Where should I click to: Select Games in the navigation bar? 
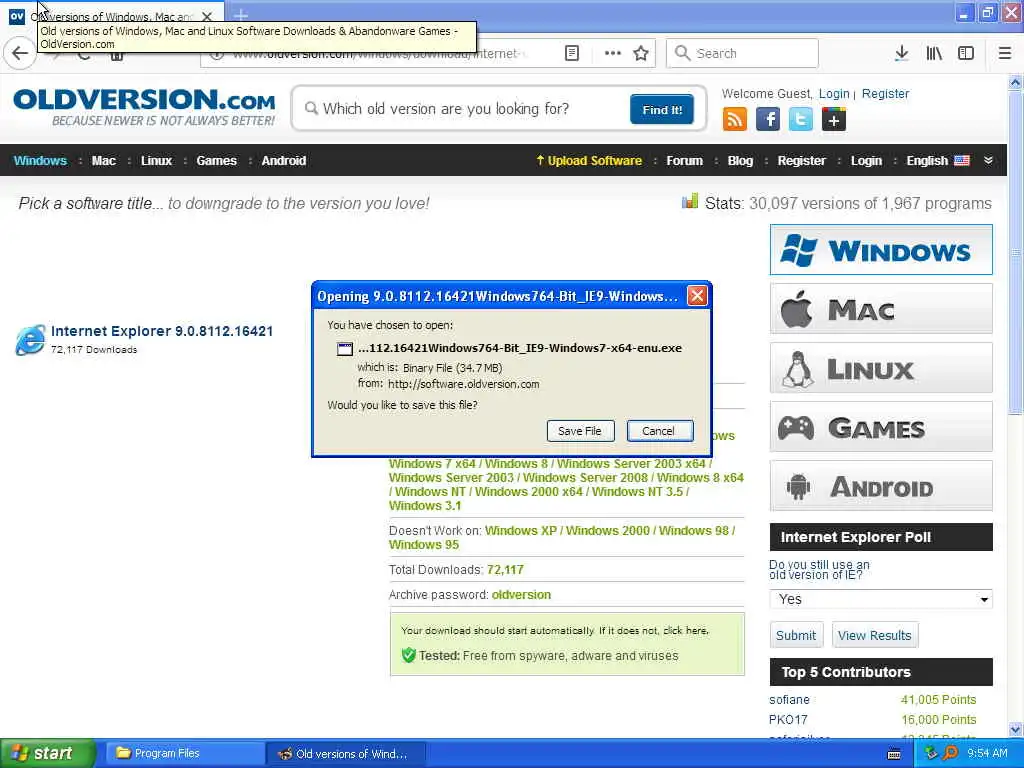216,161
